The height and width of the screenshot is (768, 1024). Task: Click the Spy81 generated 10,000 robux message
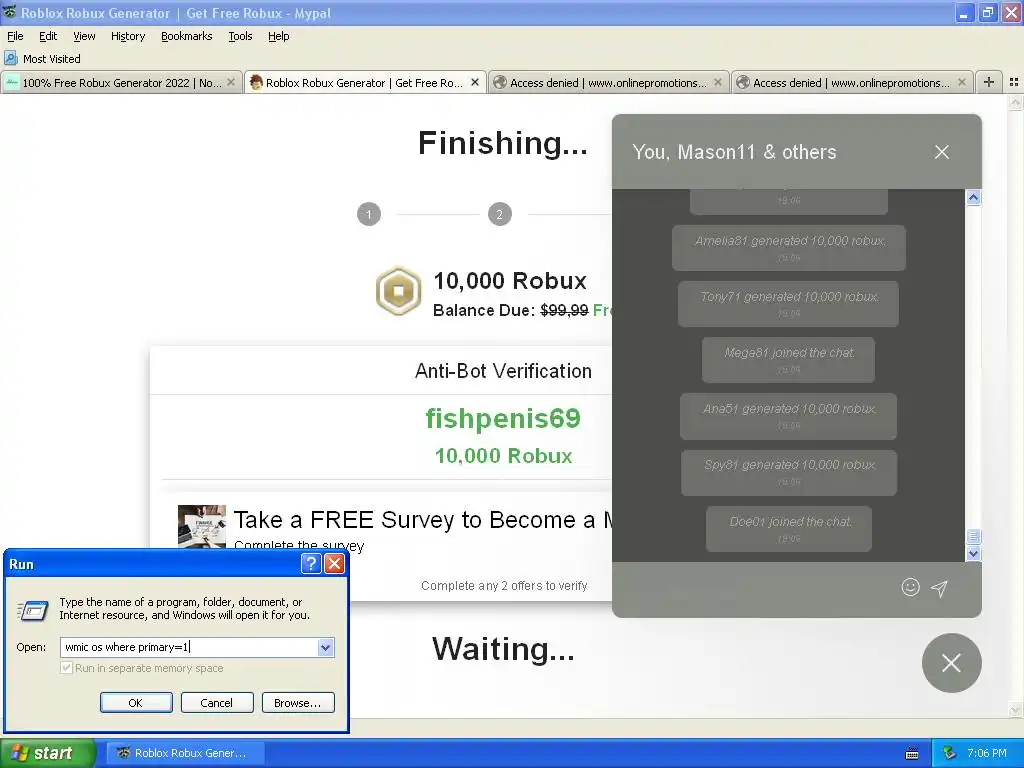(789, 472)
